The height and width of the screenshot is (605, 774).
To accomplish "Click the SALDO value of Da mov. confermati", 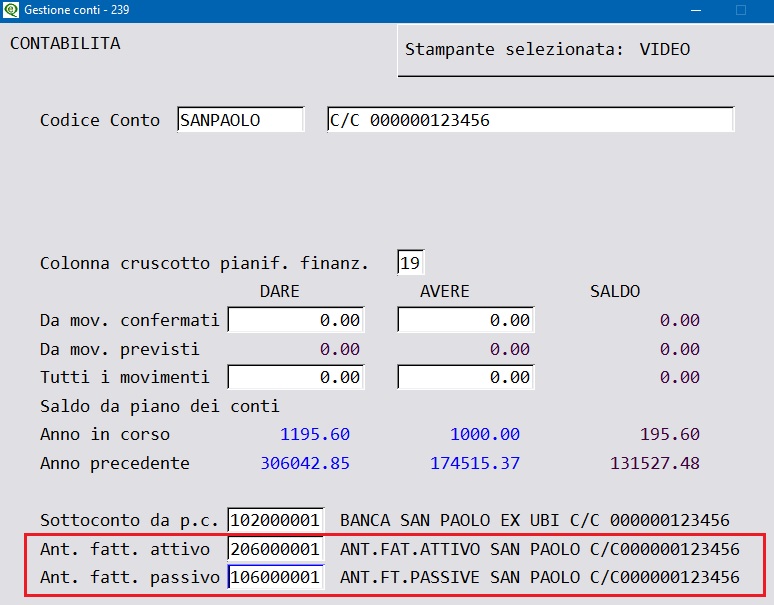I will [680, 320].
